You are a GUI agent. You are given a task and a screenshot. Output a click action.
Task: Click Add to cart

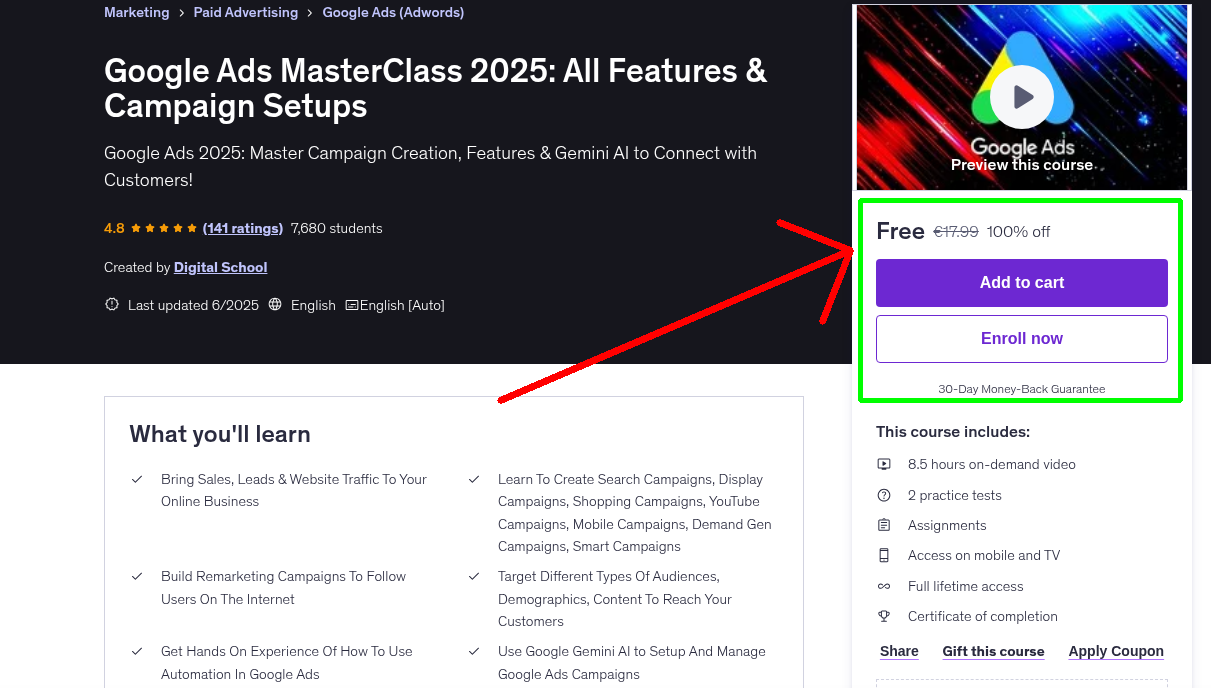click(1021, 283)
